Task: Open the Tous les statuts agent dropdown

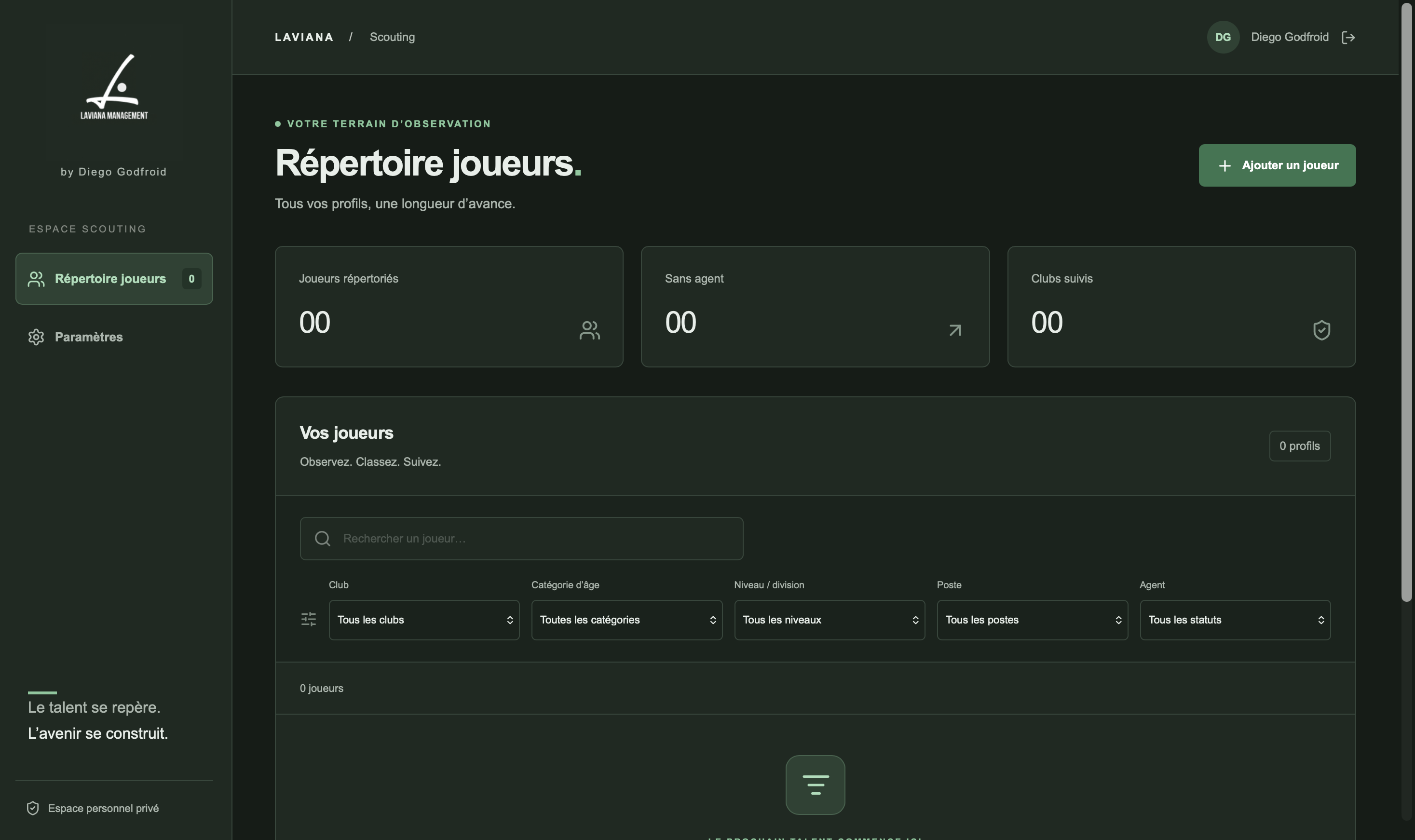Action: (1235, 620)
